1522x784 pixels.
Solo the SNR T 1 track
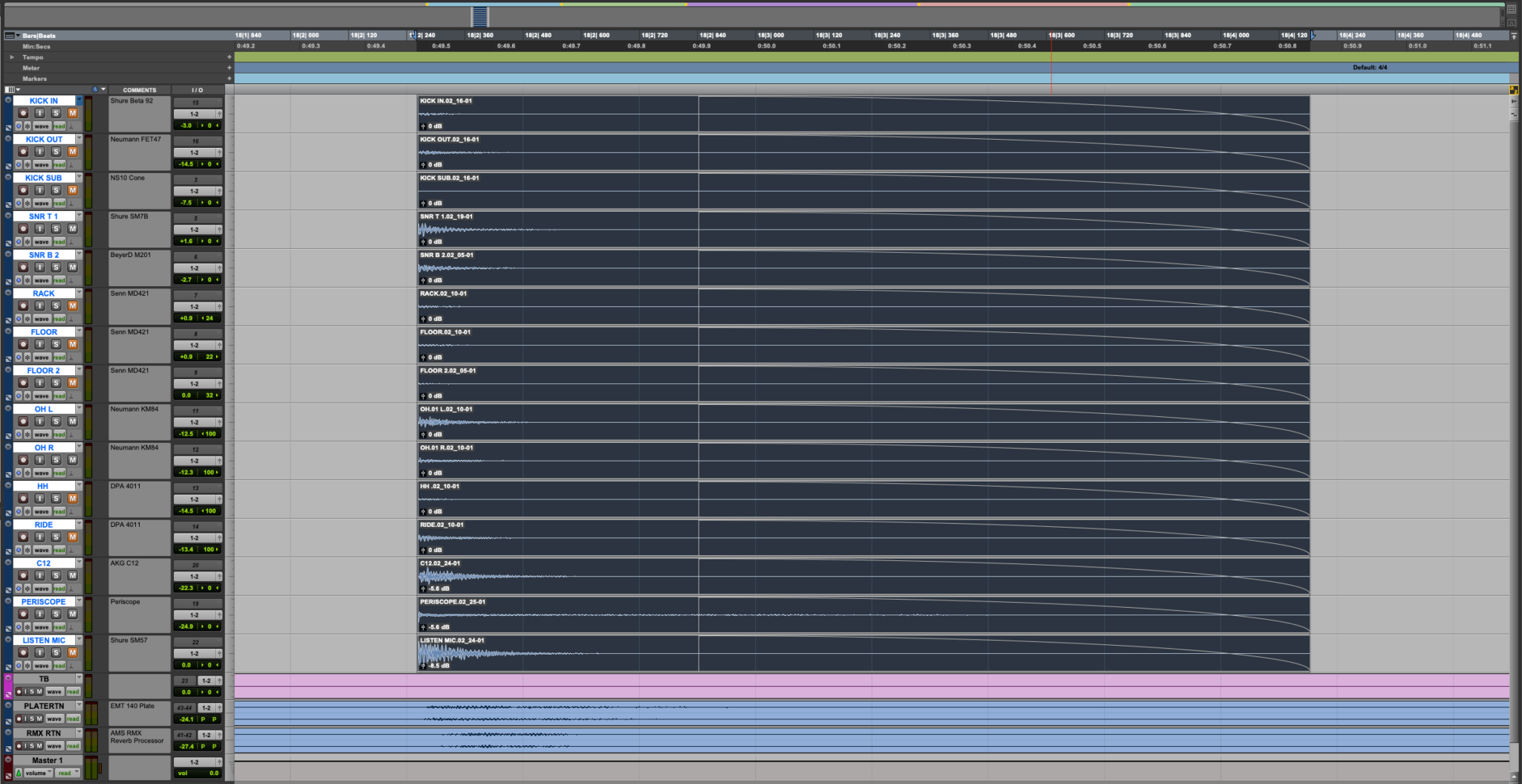click(x=56, y=229)
